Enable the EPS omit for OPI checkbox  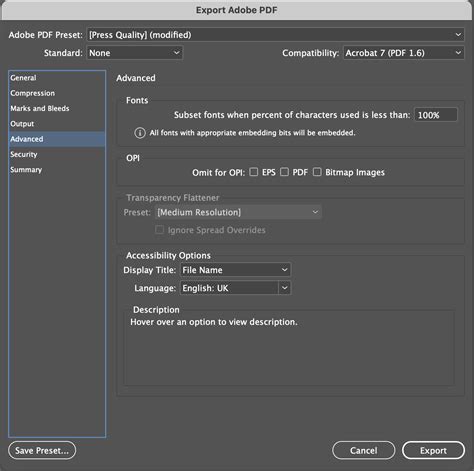(x=254, y=172)
